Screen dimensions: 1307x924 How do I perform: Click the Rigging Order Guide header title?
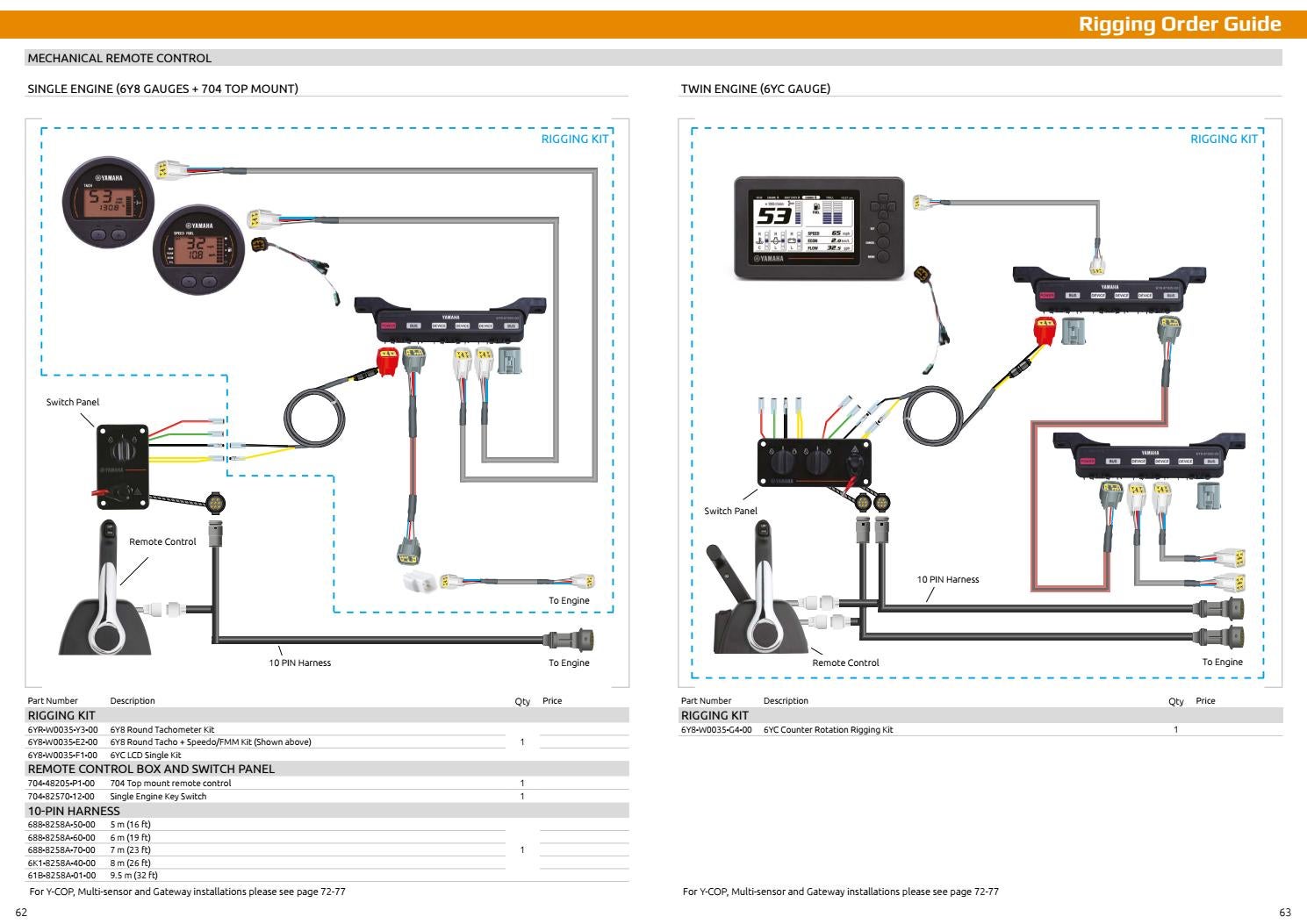(1179, 24)
